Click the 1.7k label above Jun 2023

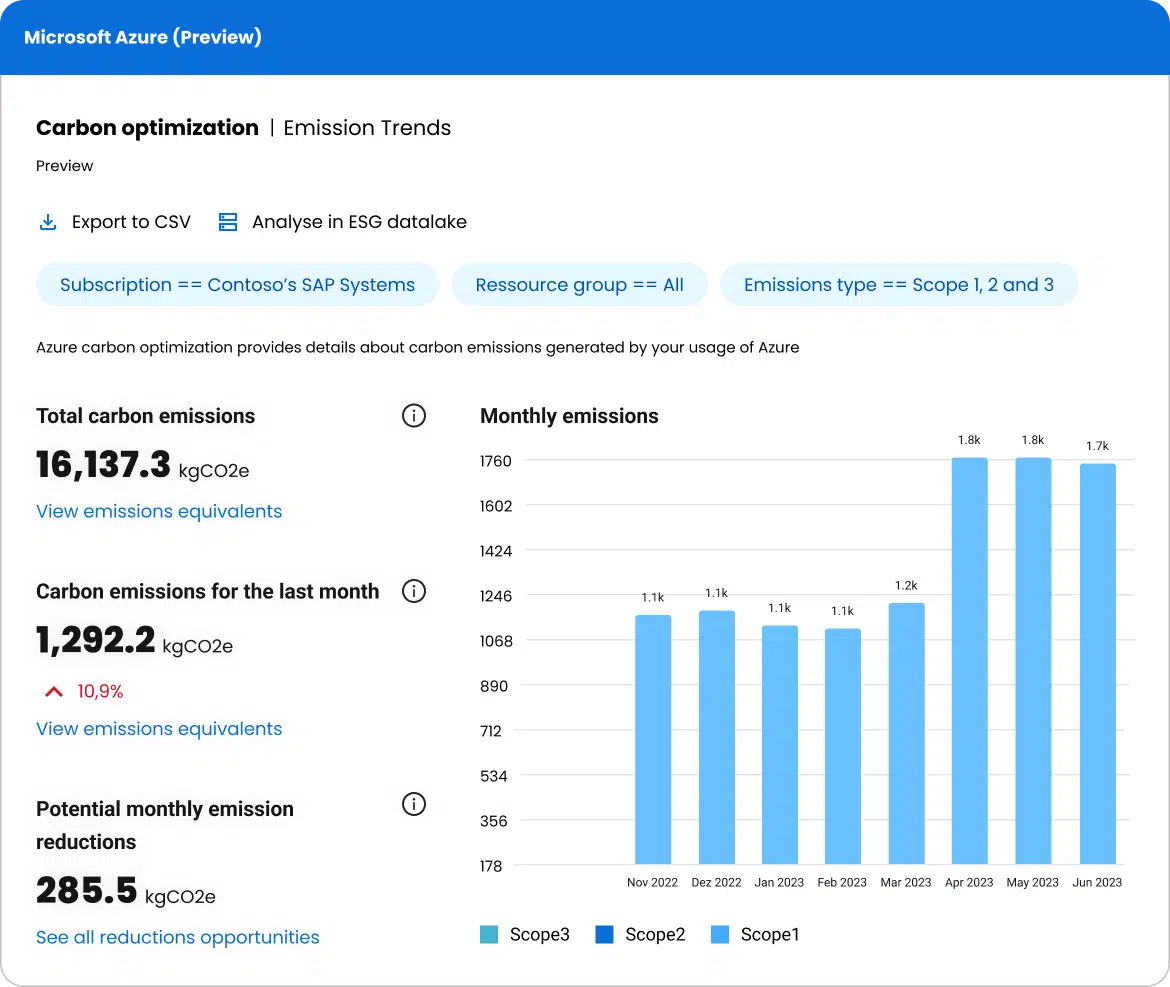(1097, 446)
